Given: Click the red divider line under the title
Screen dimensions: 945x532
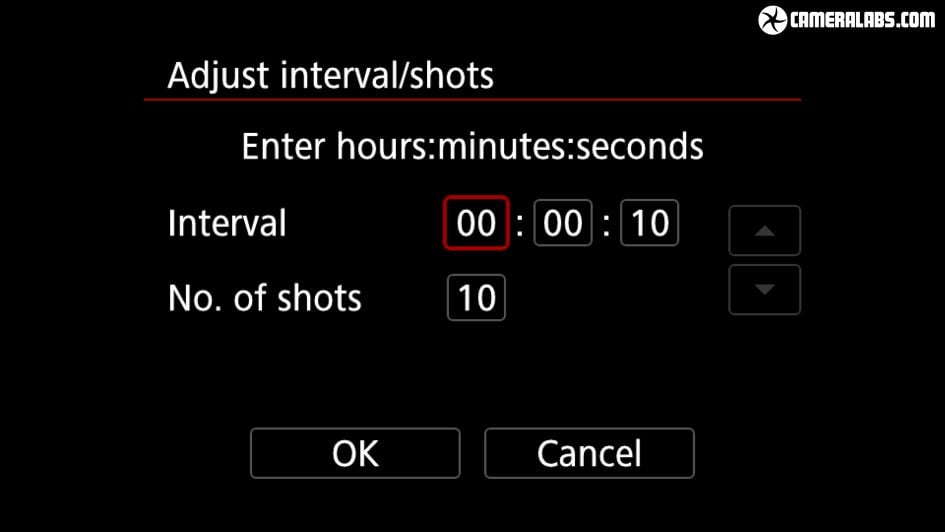Looking at the screenshot, I should 472,100.
